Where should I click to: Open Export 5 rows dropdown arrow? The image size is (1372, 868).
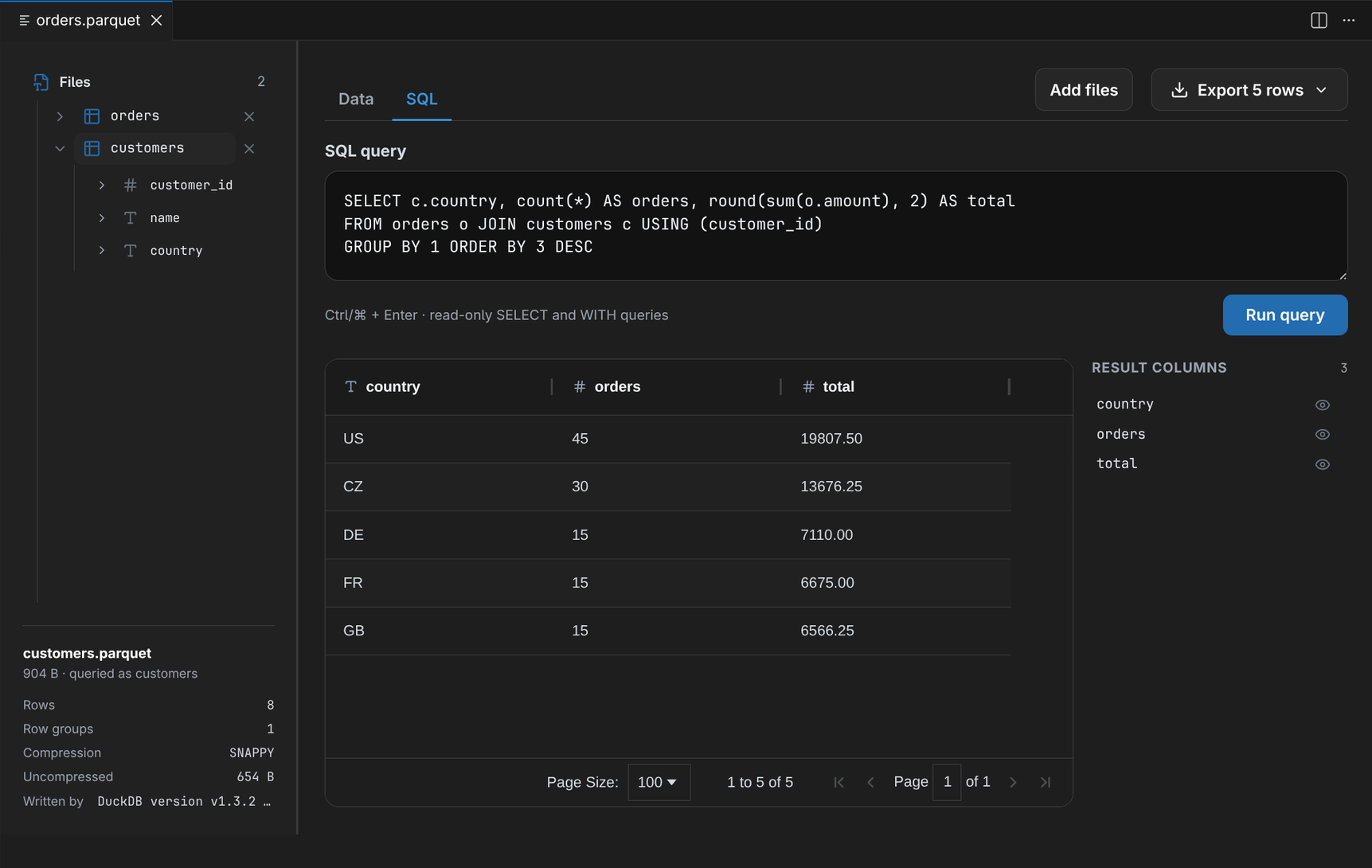tap(1322, 90)
